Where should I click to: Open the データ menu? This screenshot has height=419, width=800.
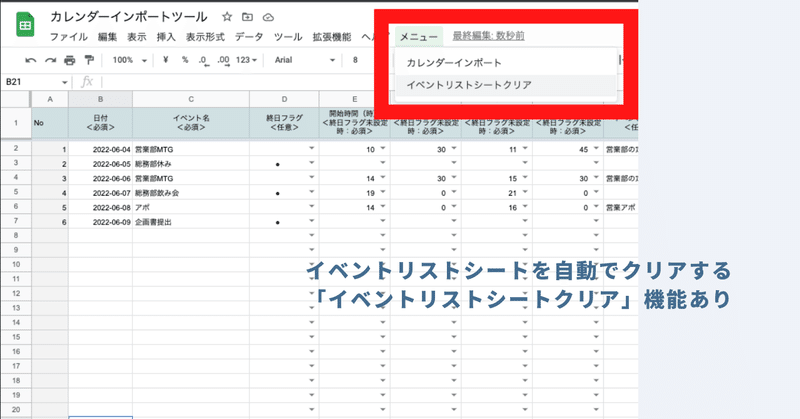[x=249, y=37]
